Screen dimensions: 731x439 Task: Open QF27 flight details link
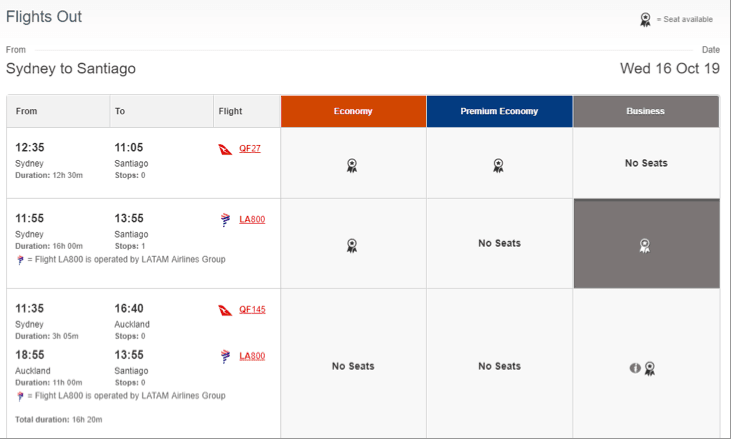250,149
